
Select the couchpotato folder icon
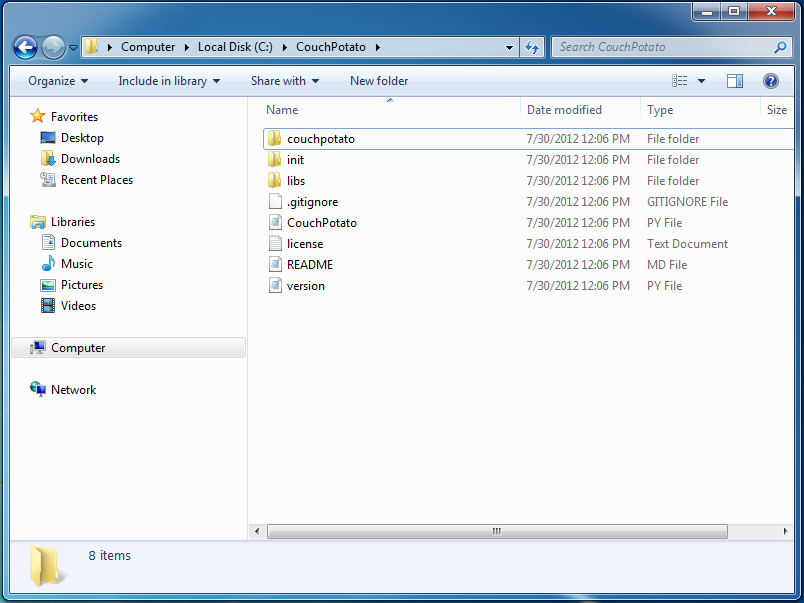click(x=275, y=138)
